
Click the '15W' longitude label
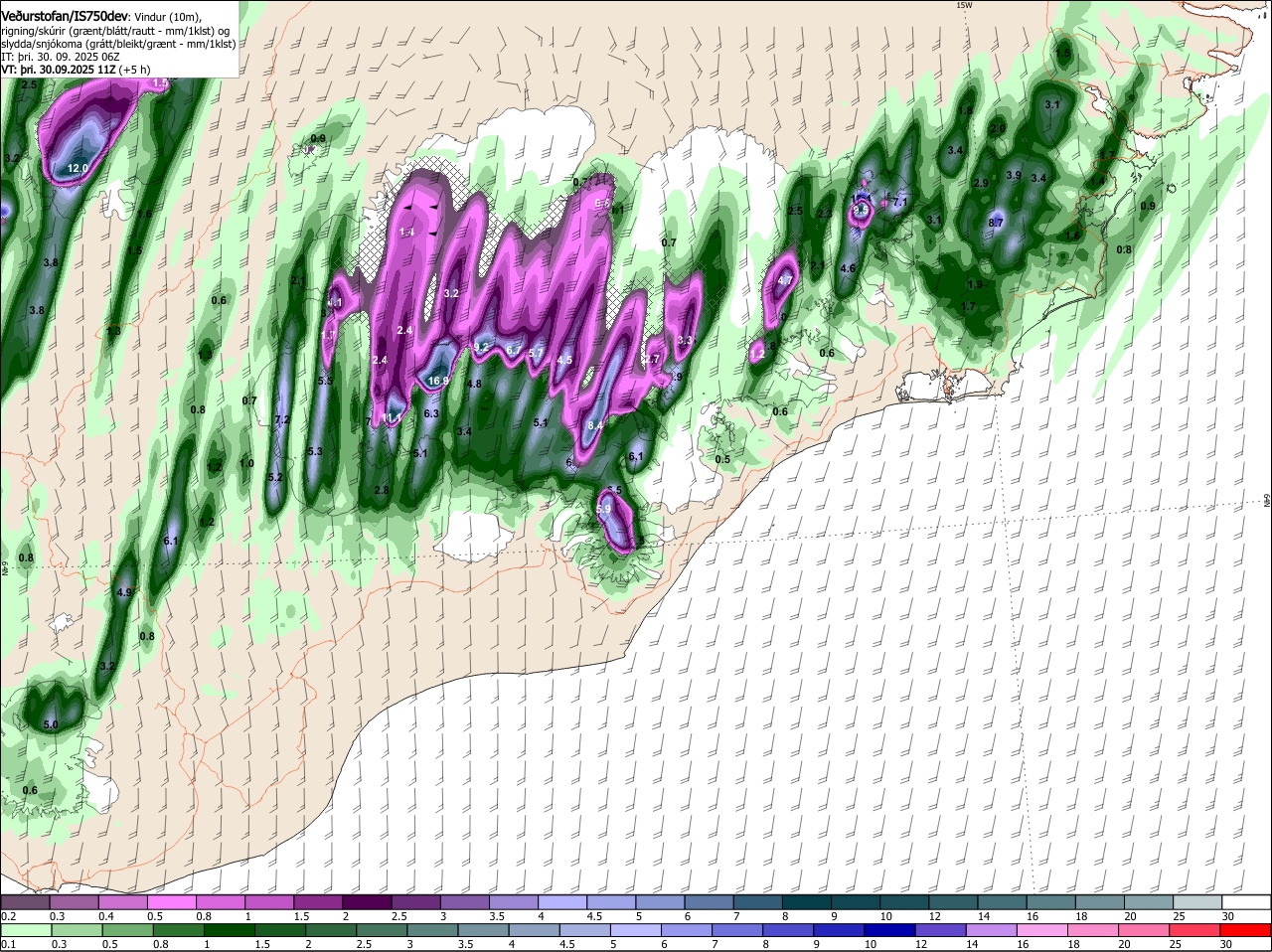point(963,5)
